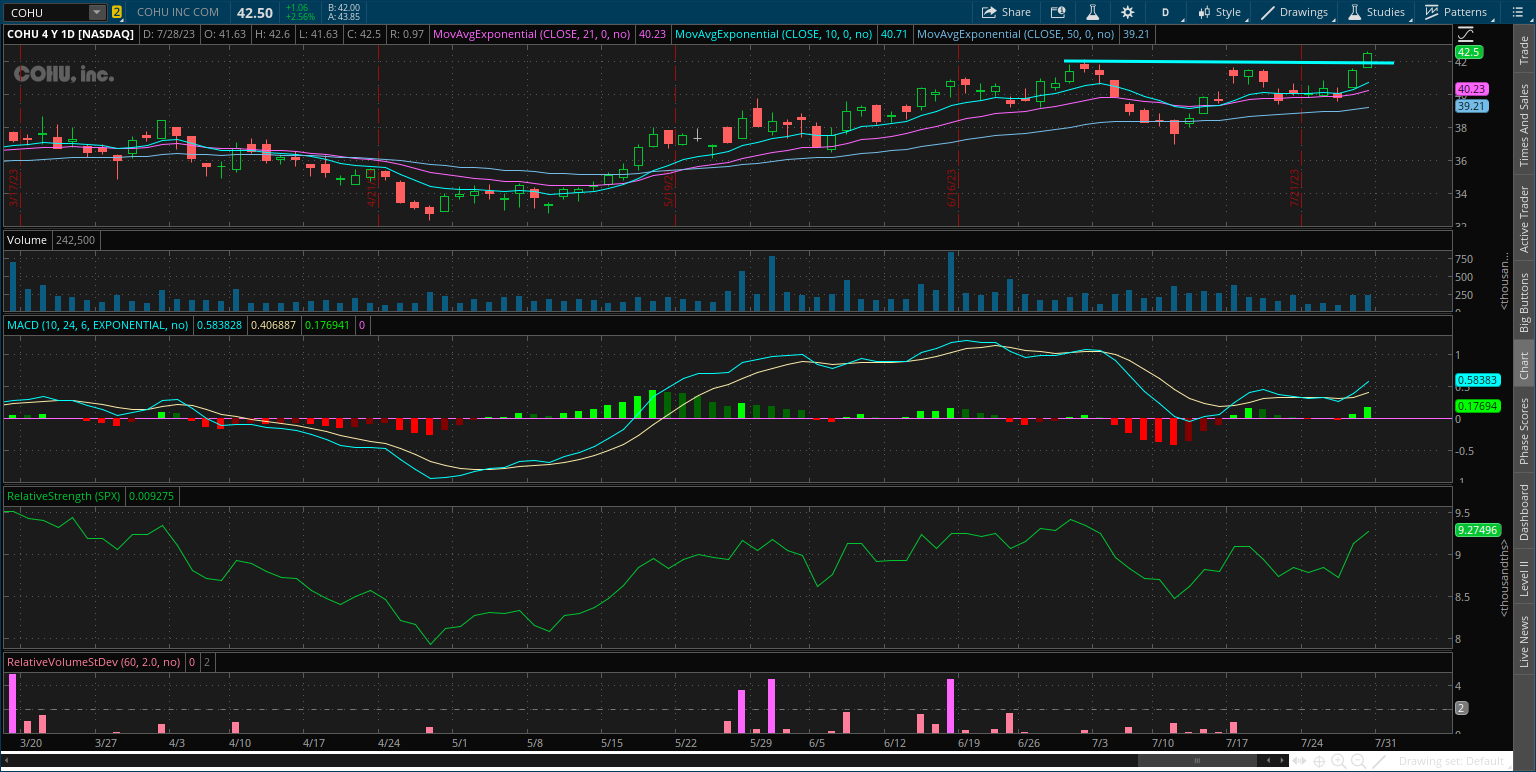The height and width of the screenshot is (772, 1536).
Task: Click the last price 42.50 in header
Action: pos(255,12)
